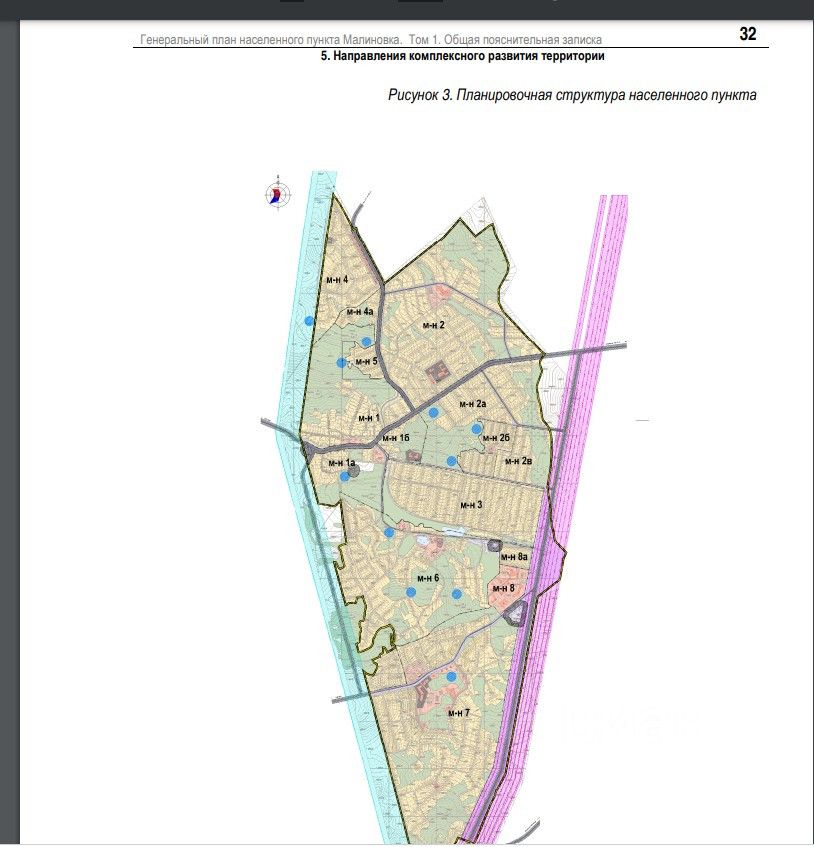Click the figure caption 'Рисунок 3. Планировочная структура'
Screen dimensions: 814x847
[507, 95]
